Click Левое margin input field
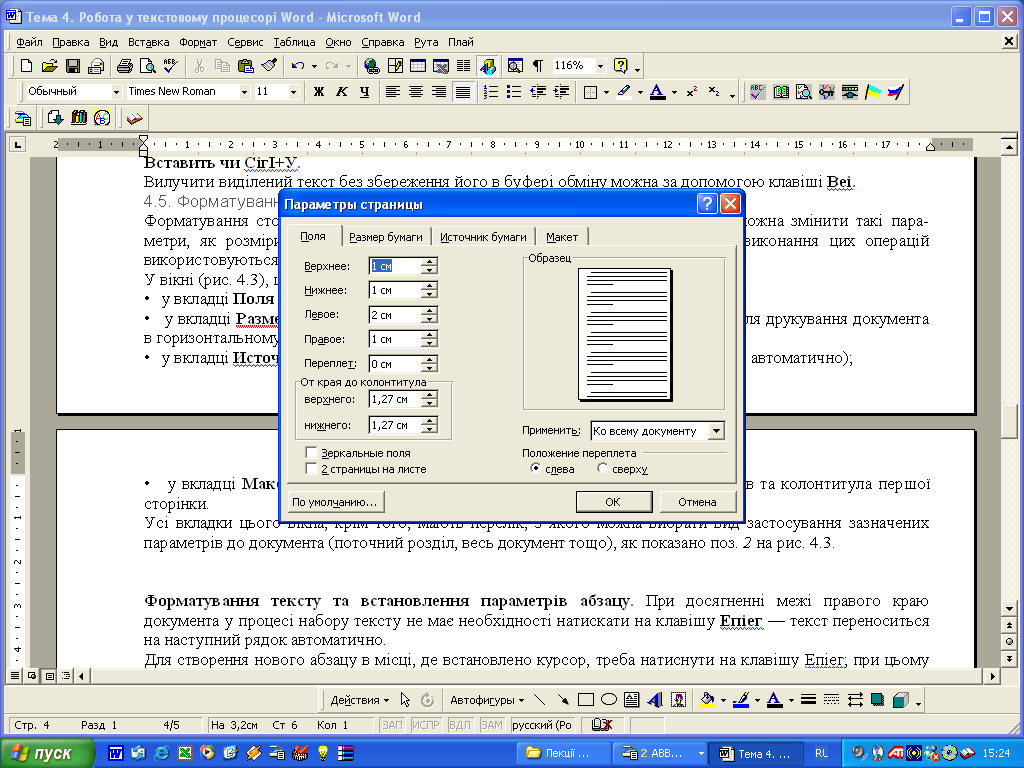1024x768 pixels. point(395,315)
